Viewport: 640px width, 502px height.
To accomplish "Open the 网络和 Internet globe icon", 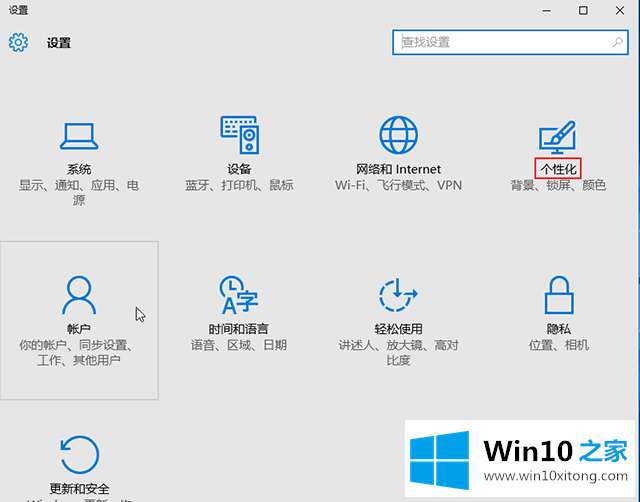I will pos(398,135).
